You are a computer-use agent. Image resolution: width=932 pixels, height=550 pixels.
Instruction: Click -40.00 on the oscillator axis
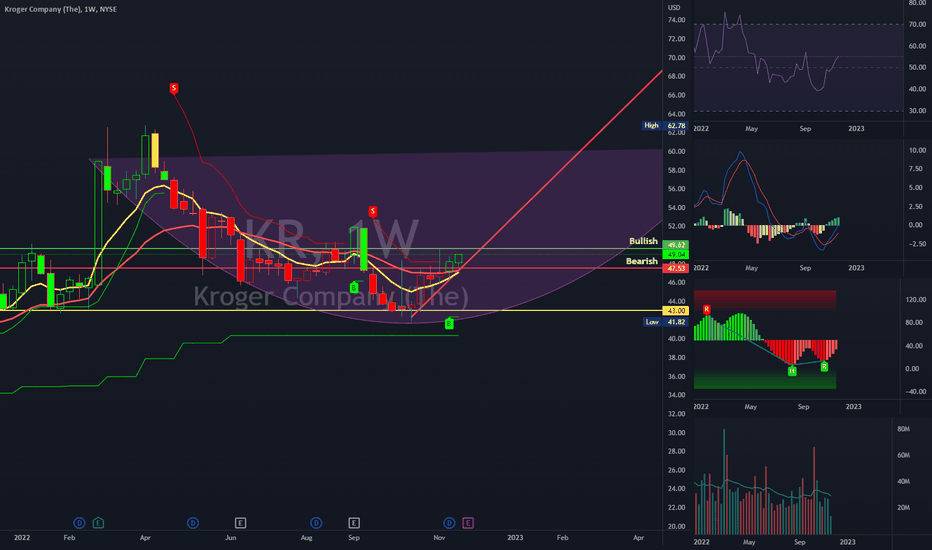pyautogui.click(x=915, y=392)
